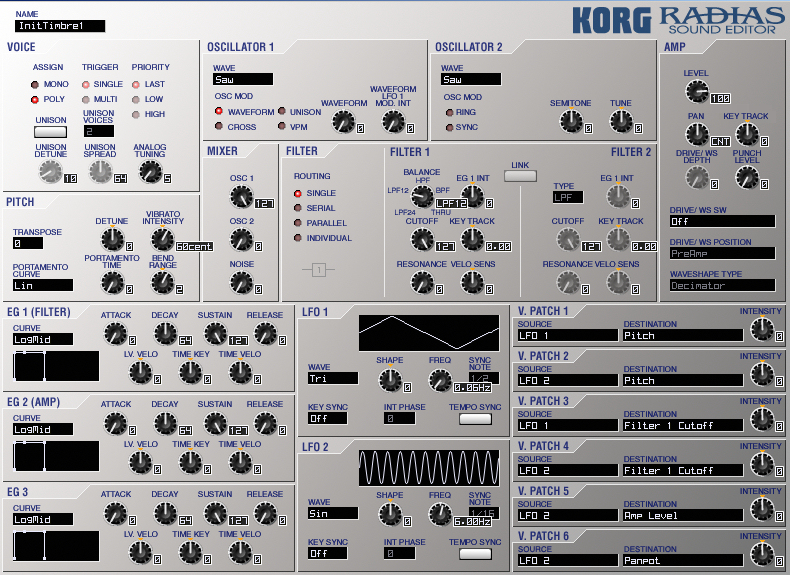
Task: Click the PORTAMENTO TIME knob
Action: 112,282
